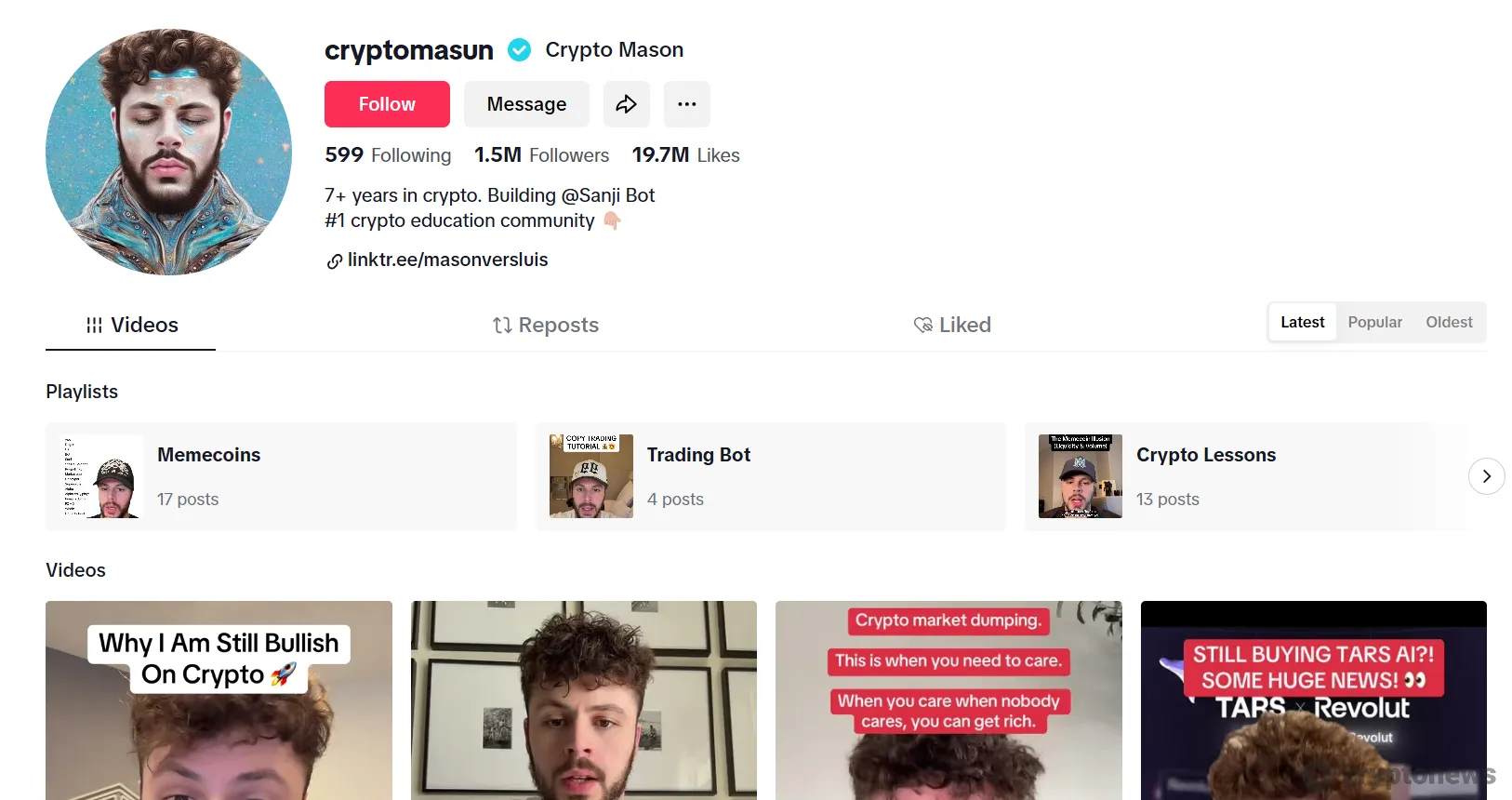Image resolution: width=1512 pixels, height=800 pixels.
Task: Click the share arrow icon button
Action: pos(626,104)
